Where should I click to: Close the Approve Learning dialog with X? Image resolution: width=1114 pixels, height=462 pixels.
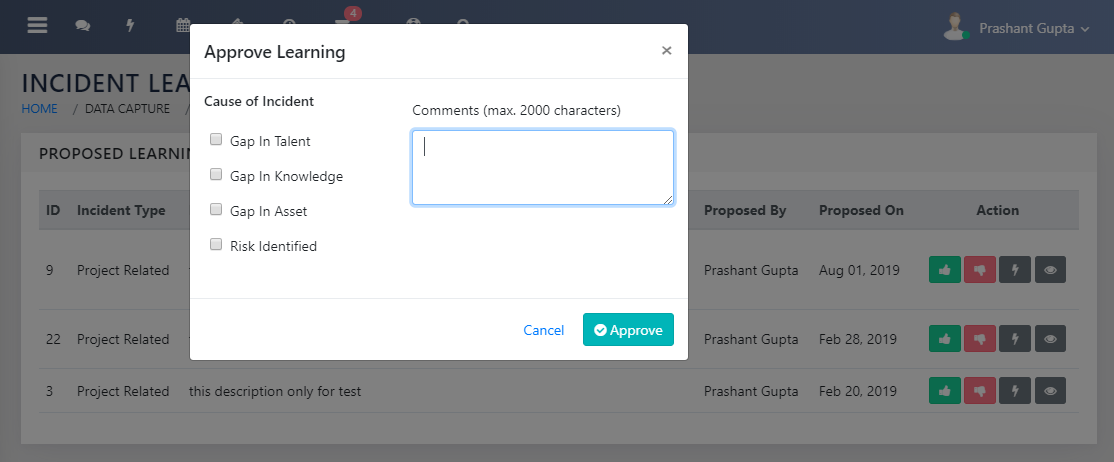[x=666, y=51]
